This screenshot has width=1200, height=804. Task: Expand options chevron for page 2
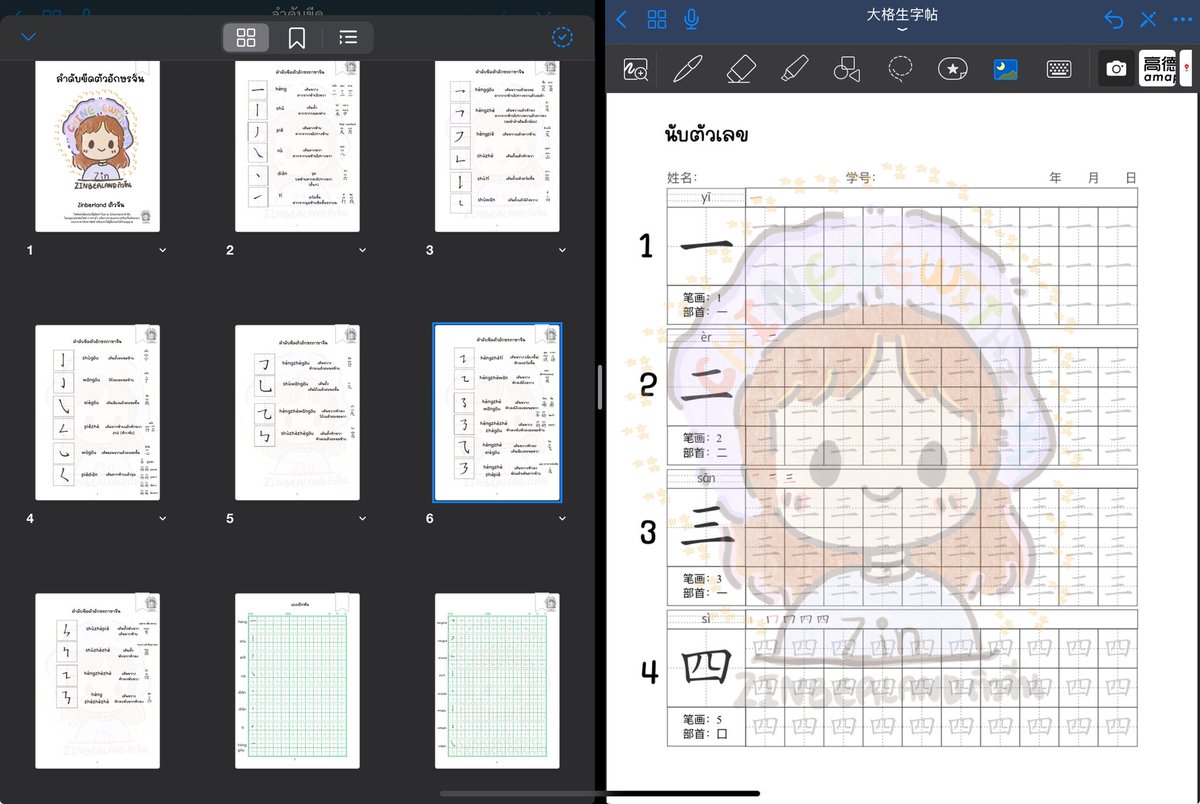pyautogui.click(x=362, y=250)
